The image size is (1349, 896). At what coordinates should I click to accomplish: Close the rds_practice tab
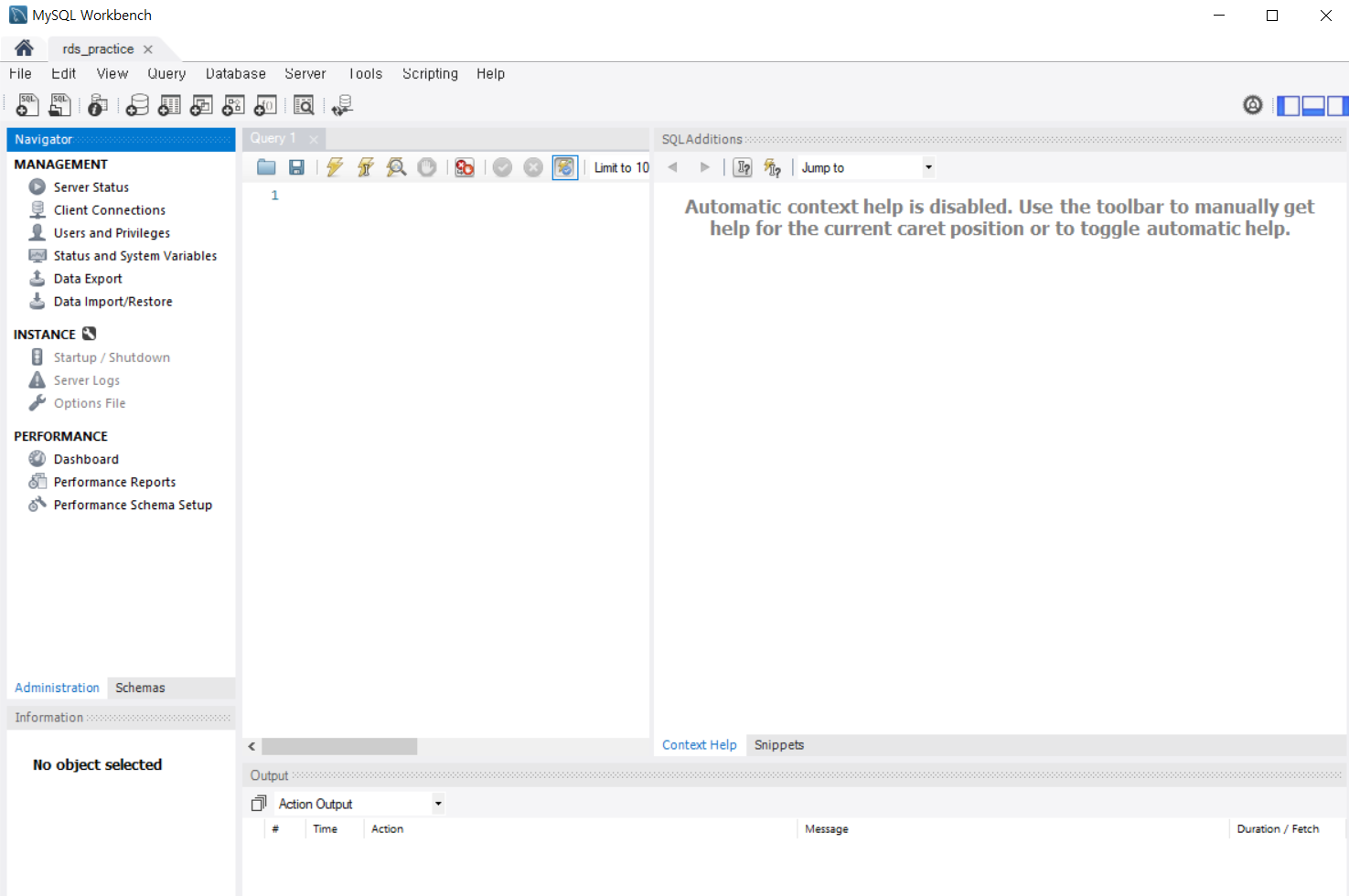(148, 49)
